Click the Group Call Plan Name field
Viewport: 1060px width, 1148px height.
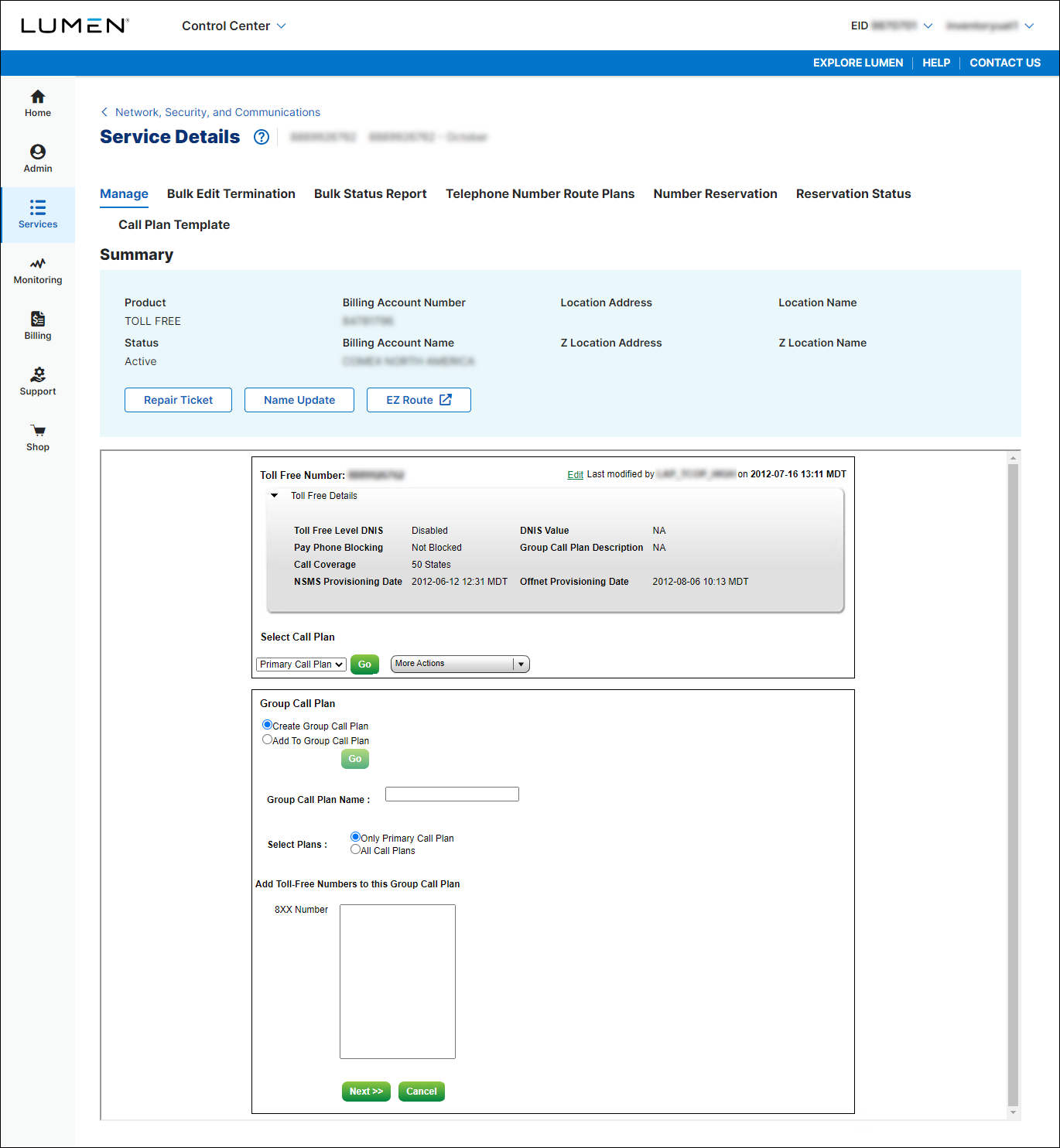coord(452,794)
